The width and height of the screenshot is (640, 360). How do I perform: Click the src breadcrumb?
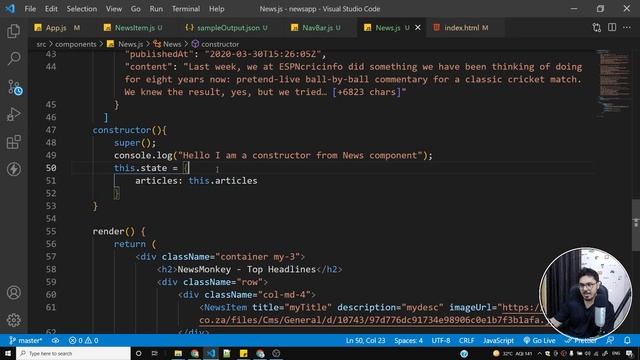(x=41, y=44)
